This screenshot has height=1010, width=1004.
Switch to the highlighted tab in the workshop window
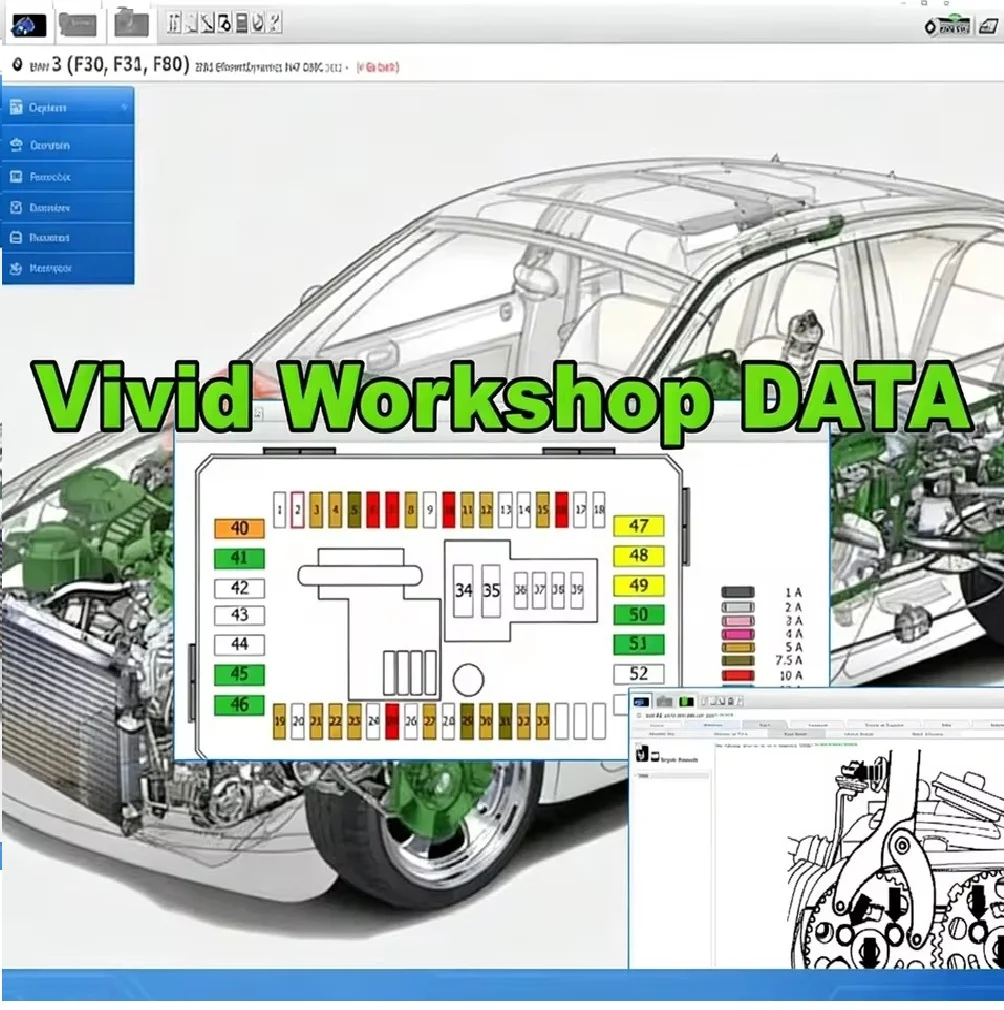(x=765, y=723)
